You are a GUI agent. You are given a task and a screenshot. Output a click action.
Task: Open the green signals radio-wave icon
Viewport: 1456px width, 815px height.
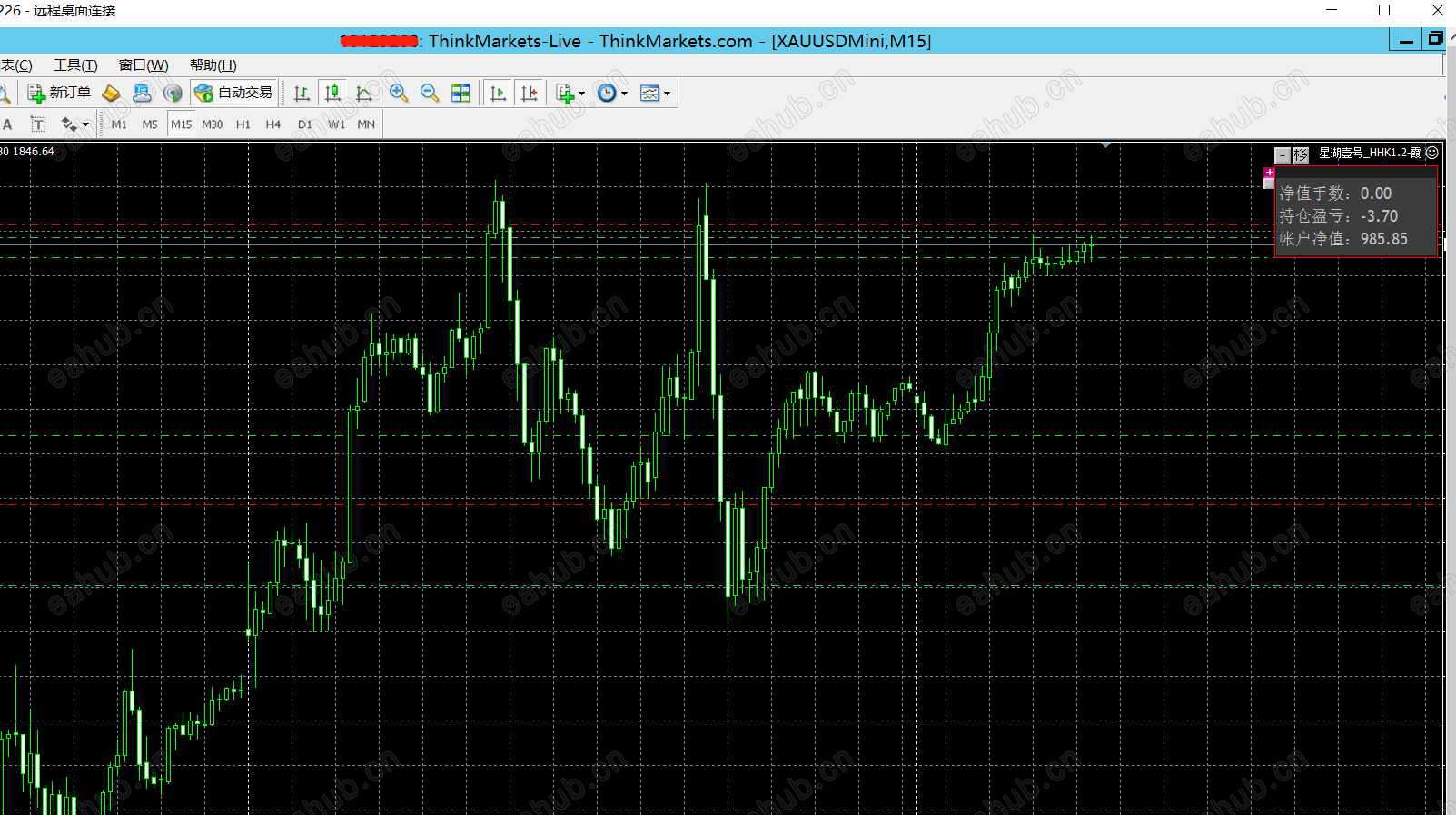click(173, 93)
